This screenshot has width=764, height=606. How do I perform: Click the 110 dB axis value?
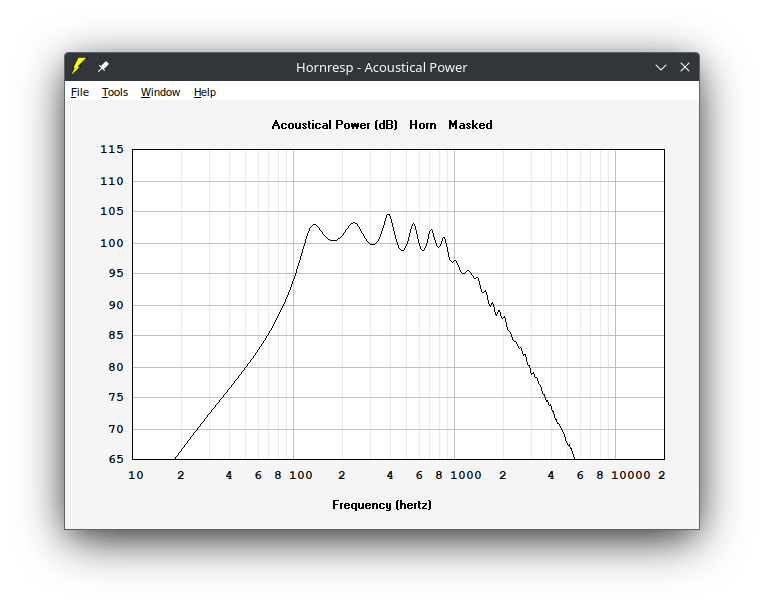[112, 181]
